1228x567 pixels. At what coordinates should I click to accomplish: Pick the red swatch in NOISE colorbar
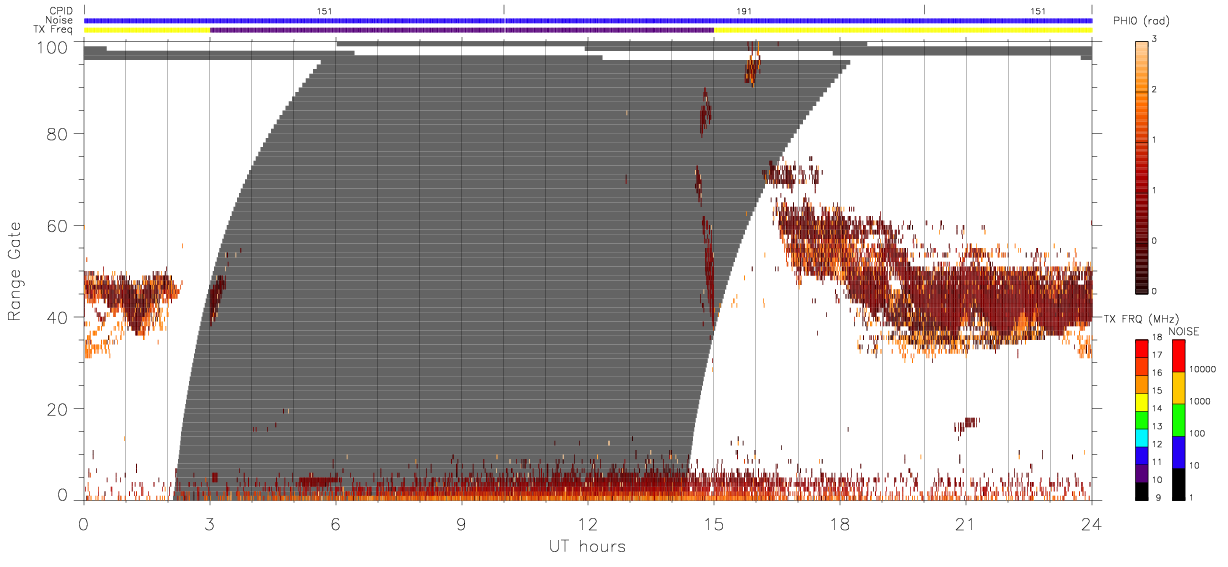1178,356
